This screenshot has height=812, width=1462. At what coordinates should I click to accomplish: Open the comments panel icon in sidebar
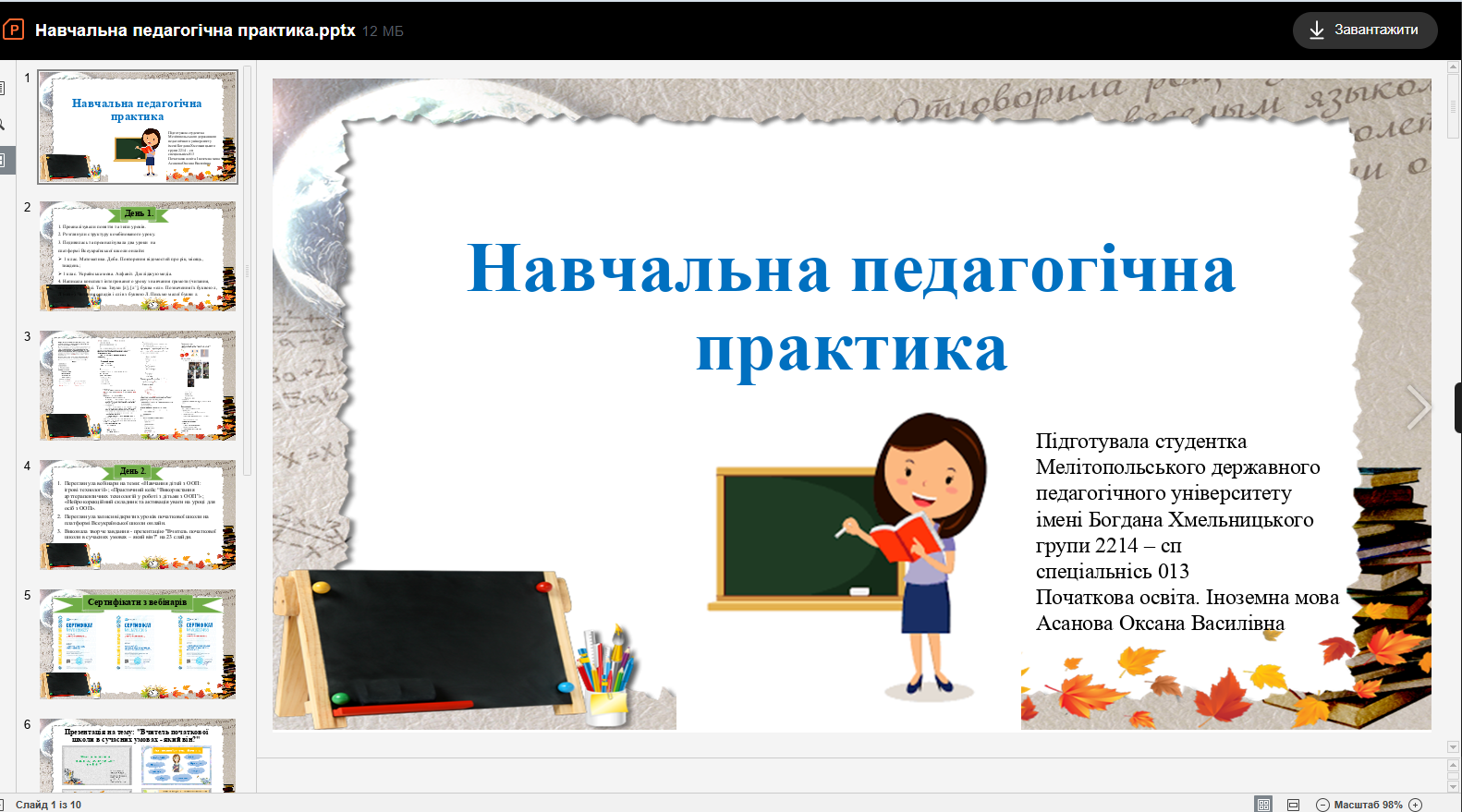pos(3,89)
